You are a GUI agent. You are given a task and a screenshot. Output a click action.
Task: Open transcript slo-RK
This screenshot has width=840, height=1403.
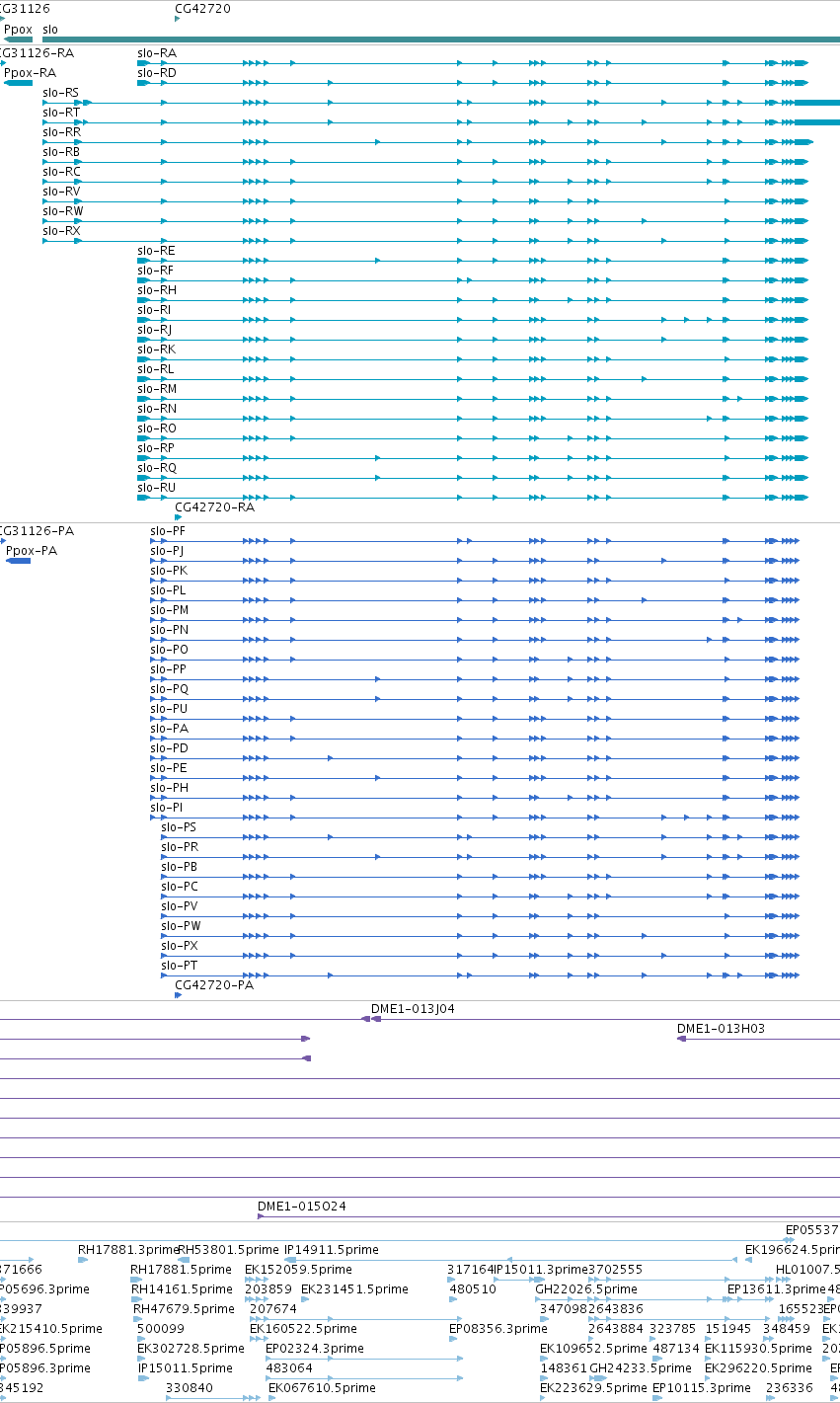157,350
